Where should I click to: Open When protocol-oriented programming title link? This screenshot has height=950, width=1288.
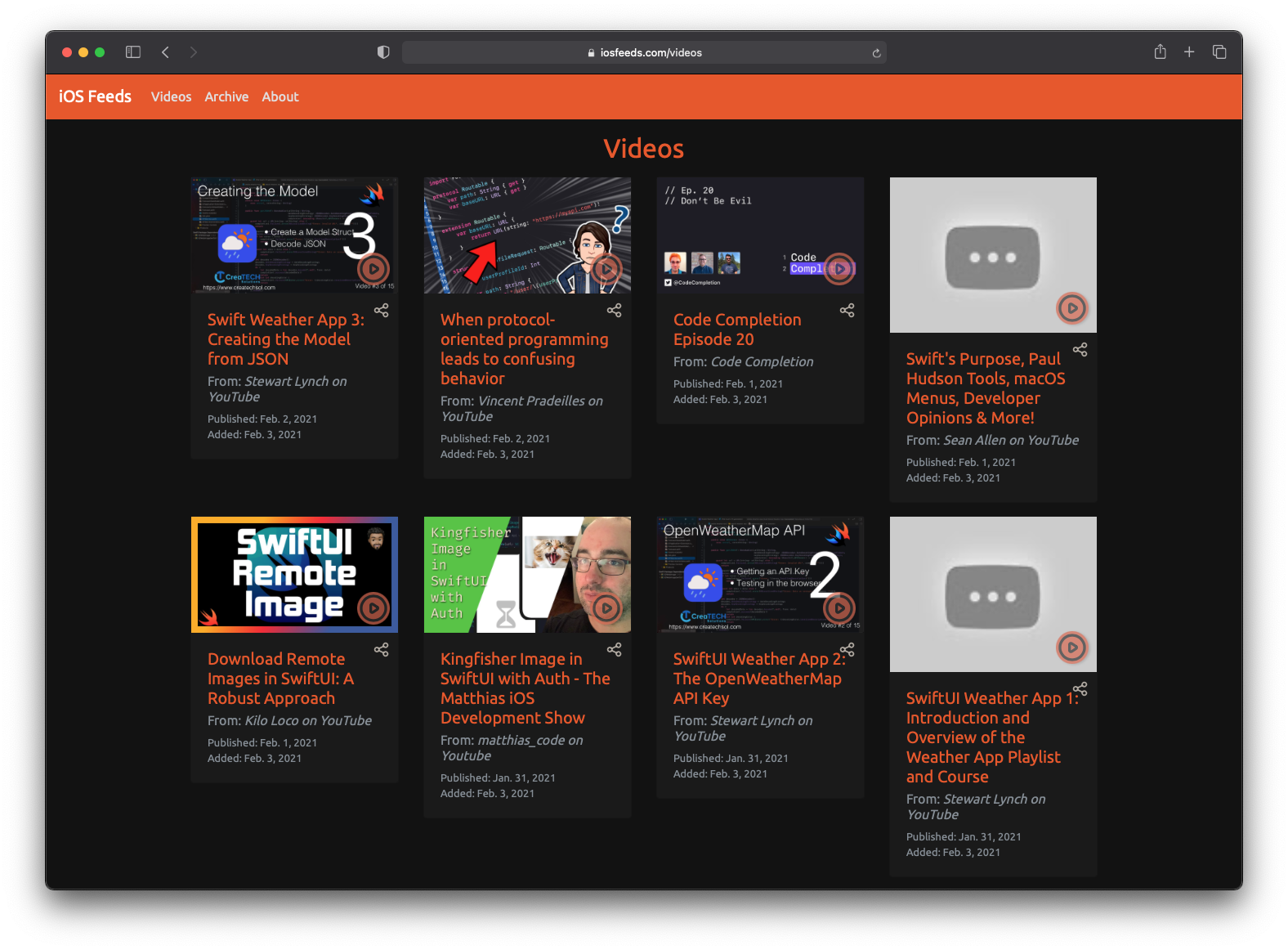coord(524,349)
